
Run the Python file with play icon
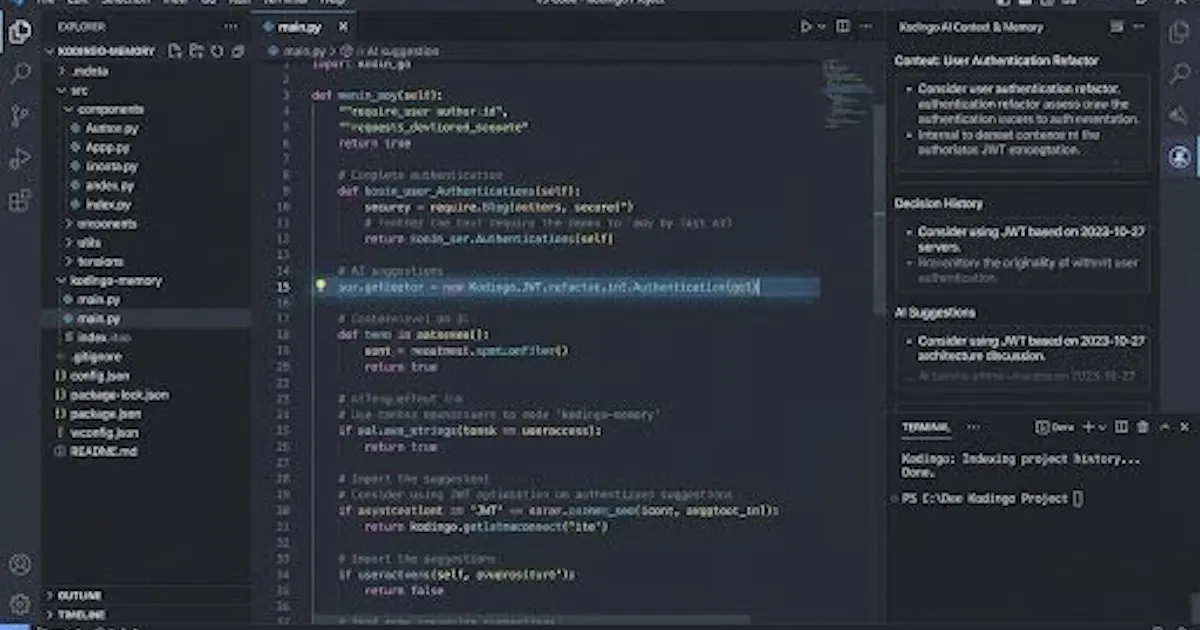point(806,27)
